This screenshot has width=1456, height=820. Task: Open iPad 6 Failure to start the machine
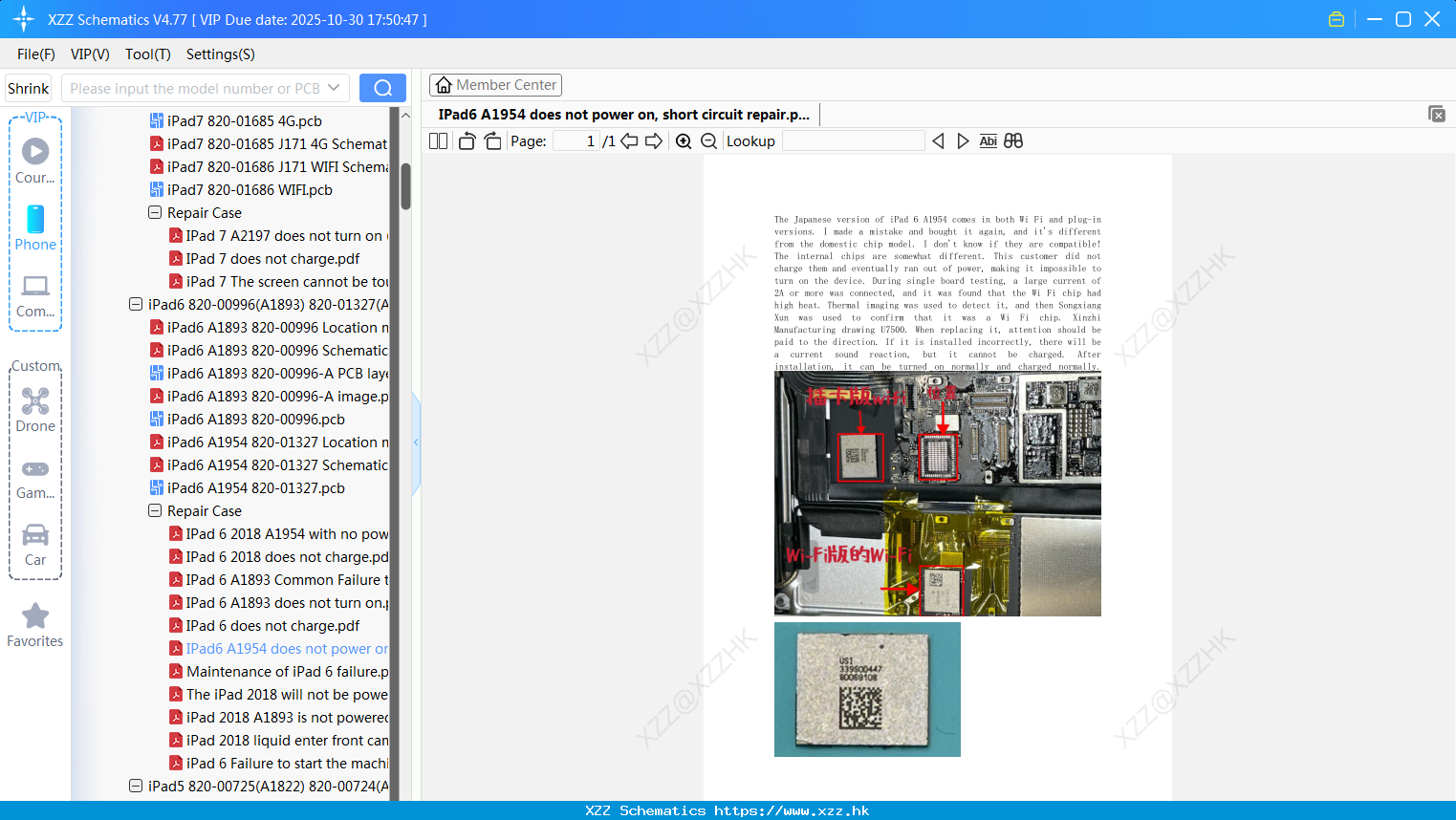(278, 763)
